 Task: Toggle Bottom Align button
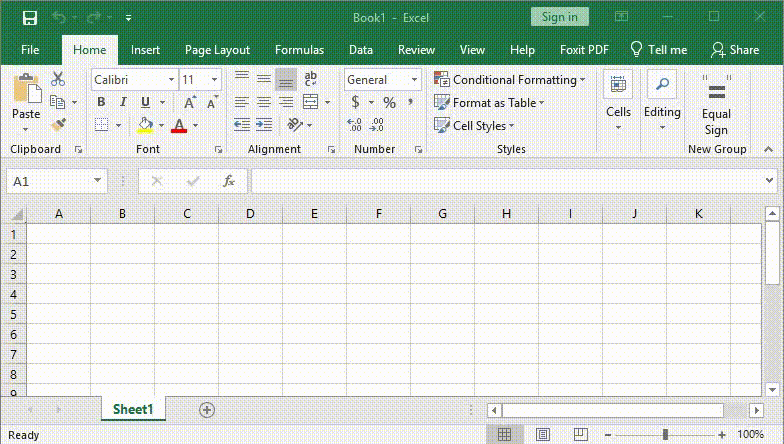point(286,79)
